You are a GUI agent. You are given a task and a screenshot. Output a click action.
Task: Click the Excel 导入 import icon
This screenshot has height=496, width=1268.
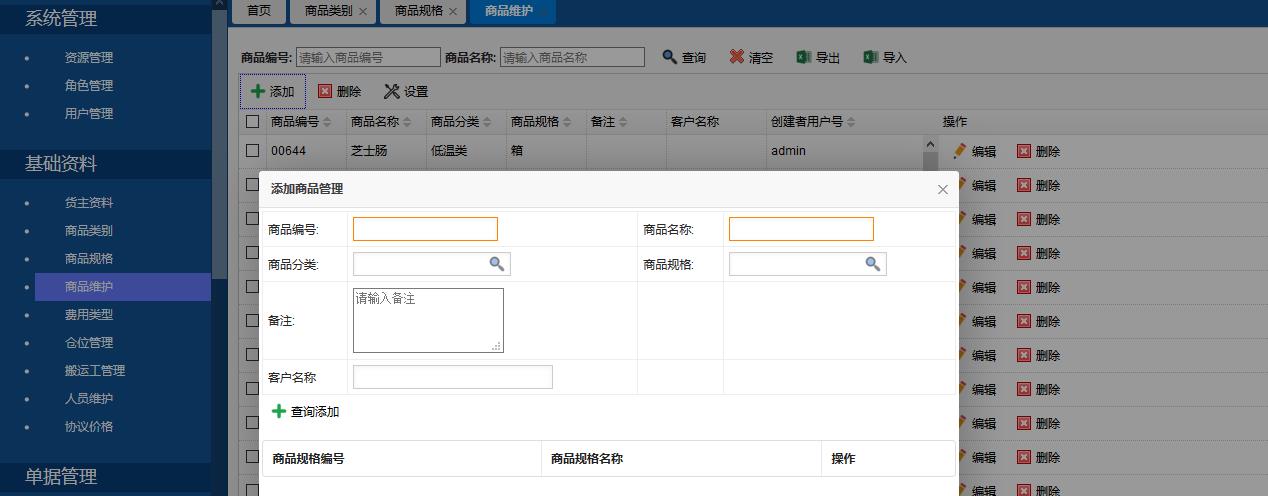pyautogui.click(x=871, y=57)
